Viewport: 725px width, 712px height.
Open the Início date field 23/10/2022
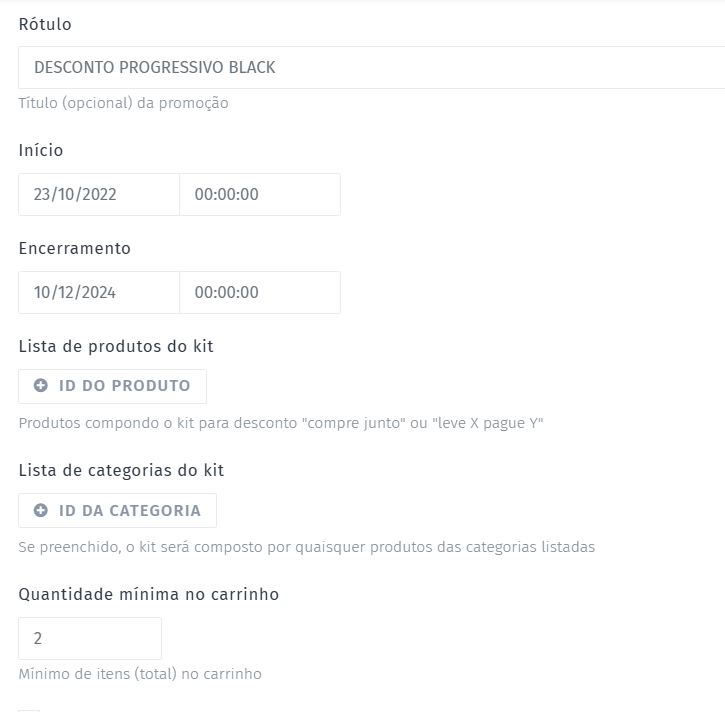coord(98,195)
